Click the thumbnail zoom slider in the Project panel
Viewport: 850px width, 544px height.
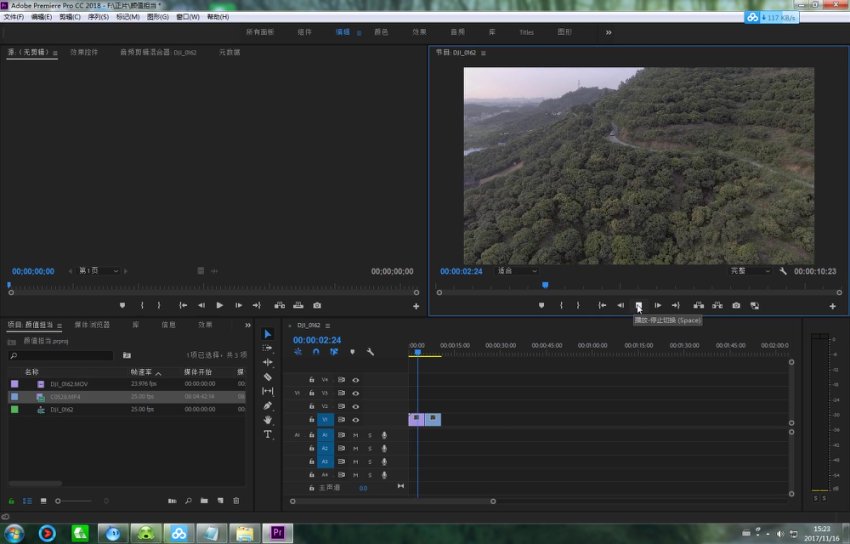tap(59, 500)
